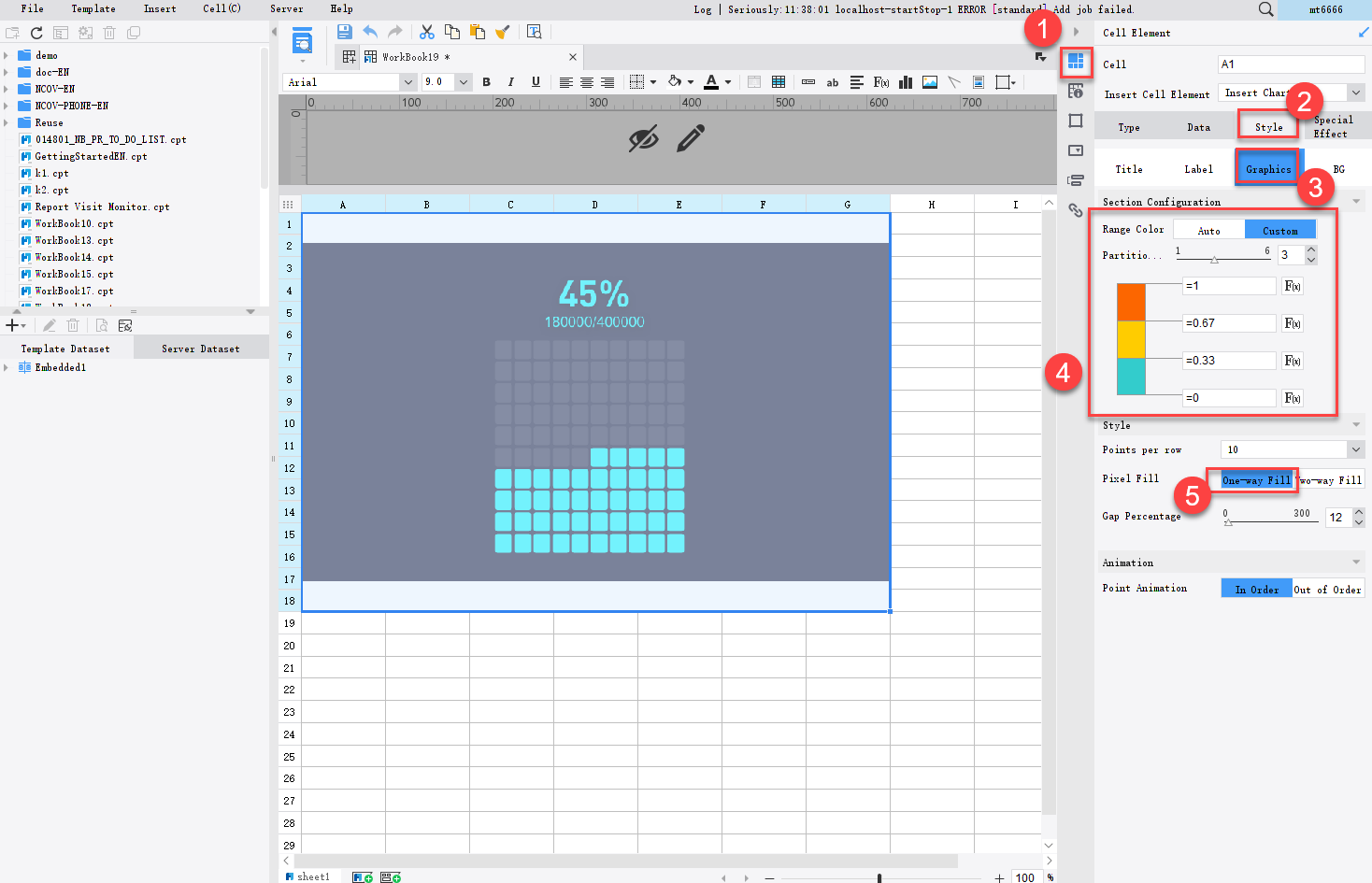The width and height of the screenshot is (1372, 883).
Task: Open the font size dropdown
Action: pyautogui.click(x=464, y=82)
